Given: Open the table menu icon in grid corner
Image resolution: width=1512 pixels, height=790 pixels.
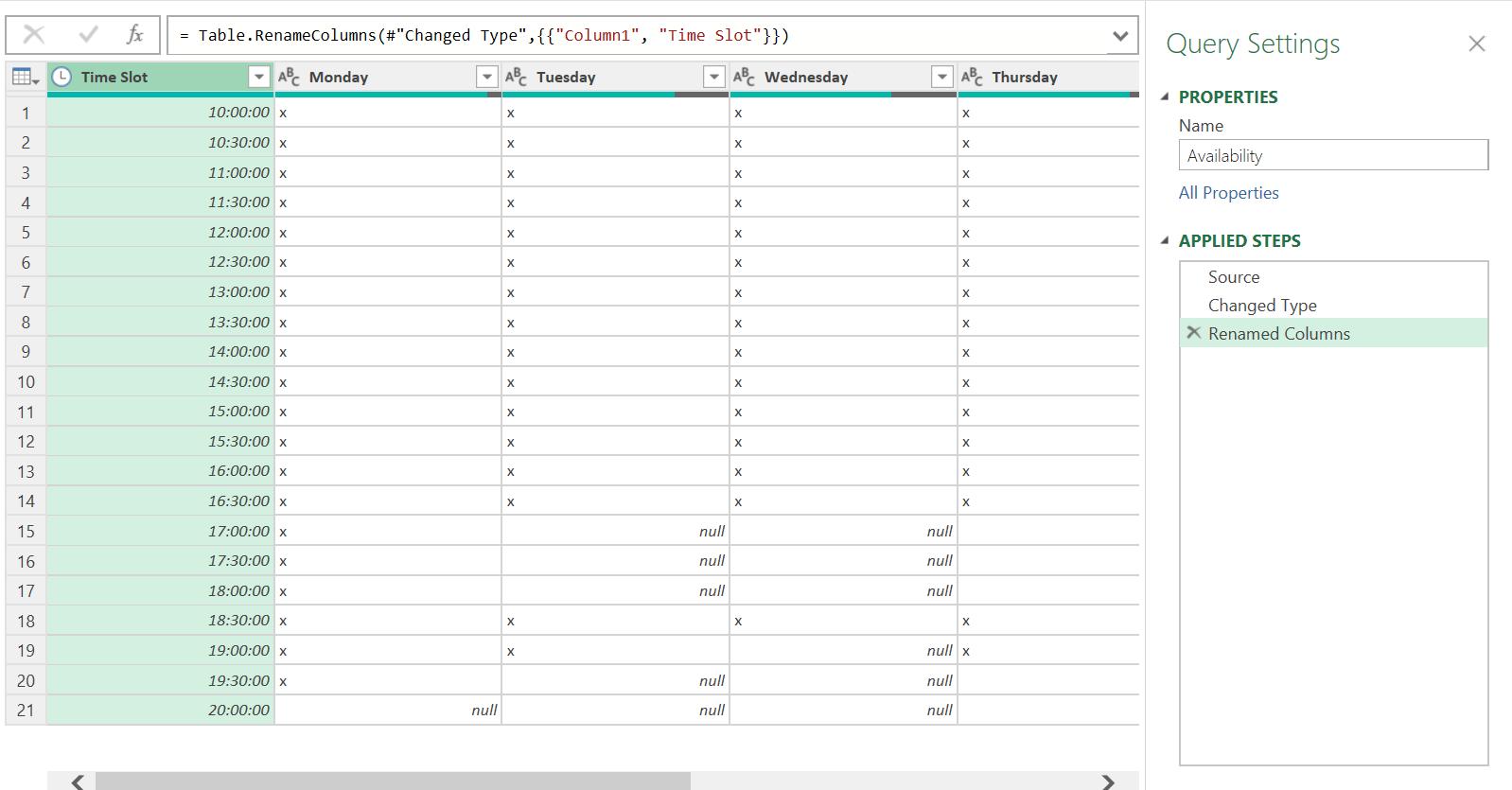Looking at the screenshot, I should coord(26,78).
